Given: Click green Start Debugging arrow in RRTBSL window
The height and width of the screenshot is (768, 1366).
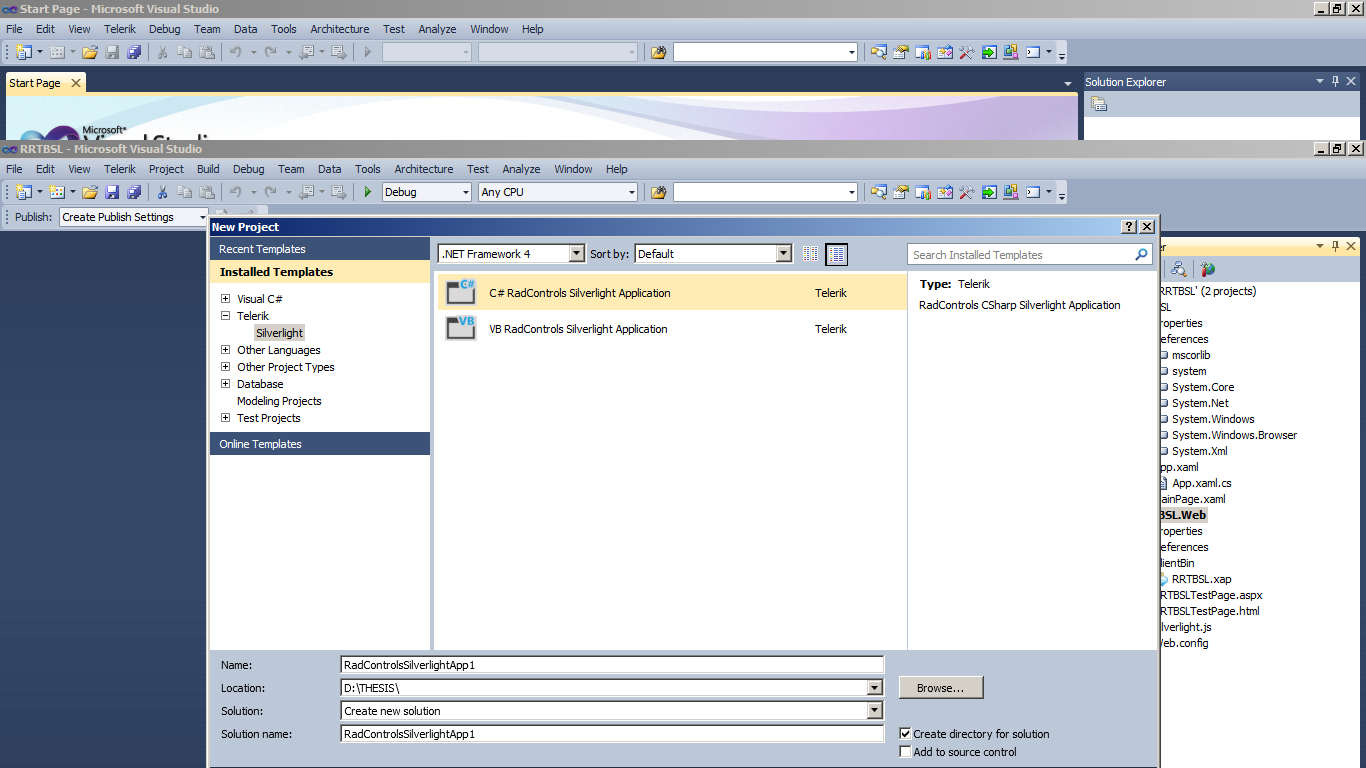Looking at the screenshot, I should coord(368,192).
